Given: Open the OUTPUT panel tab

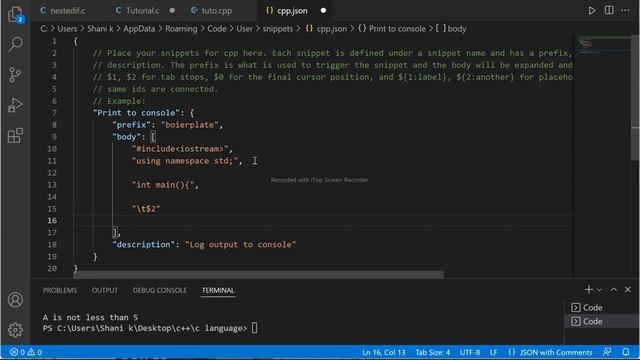Looking at the screenshot, I should pos(104,290).
